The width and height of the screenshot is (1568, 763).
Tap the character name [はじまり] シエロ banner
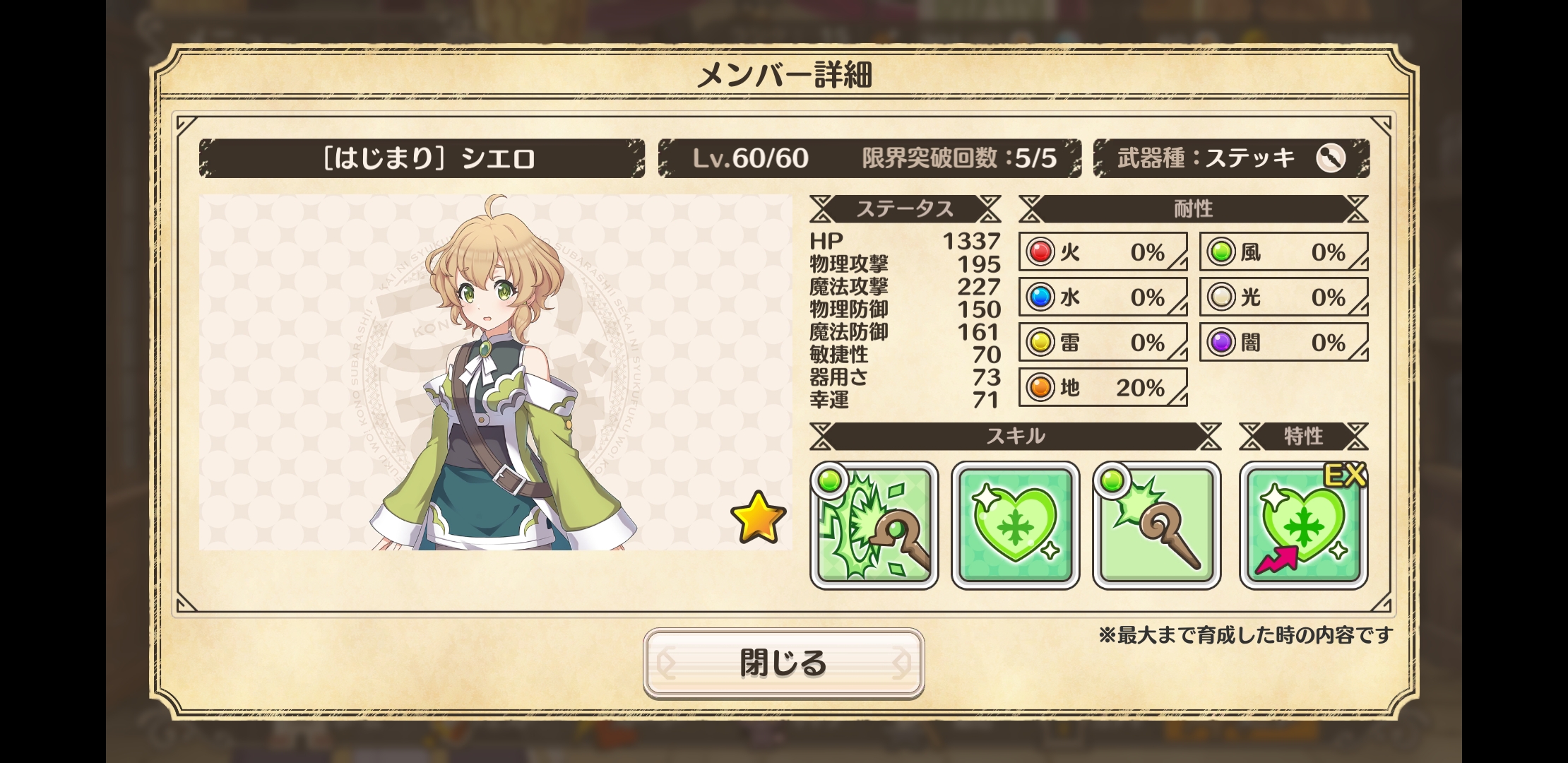pyautogui.click(x=422, y=158)
